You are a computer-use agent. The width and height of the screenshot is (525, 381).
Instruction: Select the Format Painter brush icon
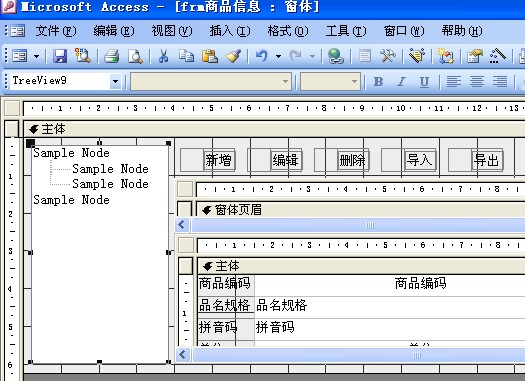click(x=233, y=56)
